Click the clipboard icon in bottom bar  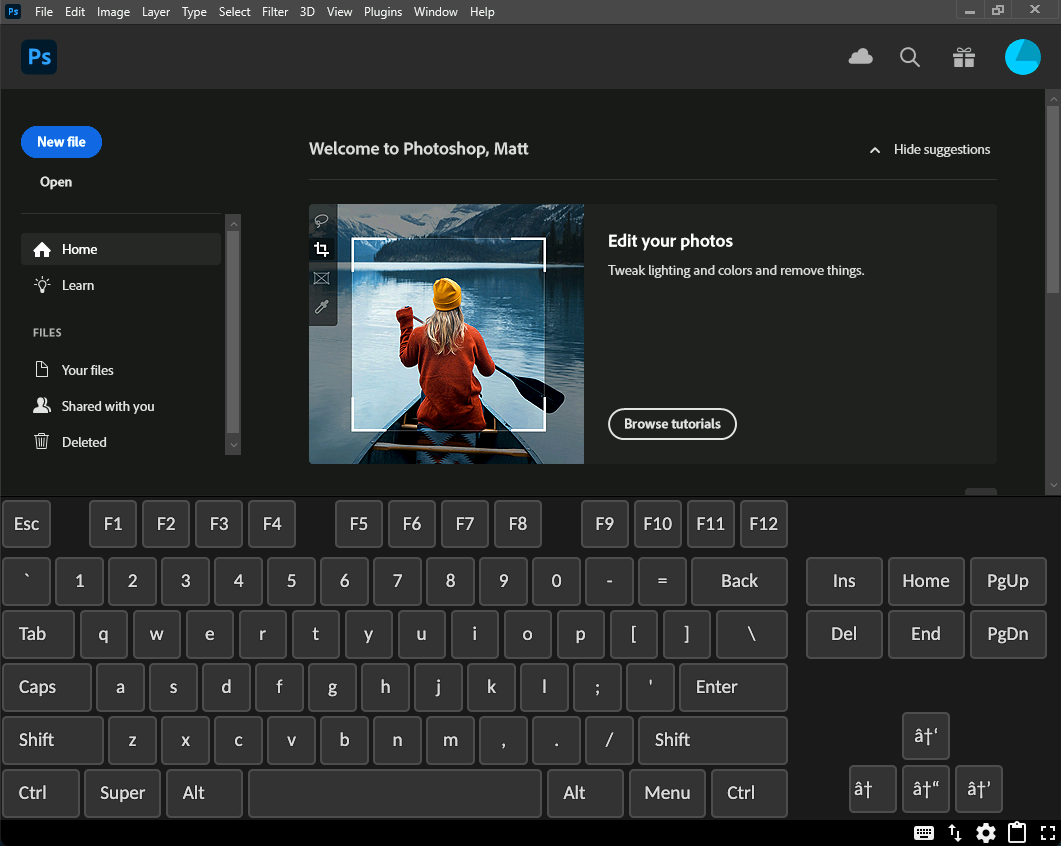[1017, 833]
